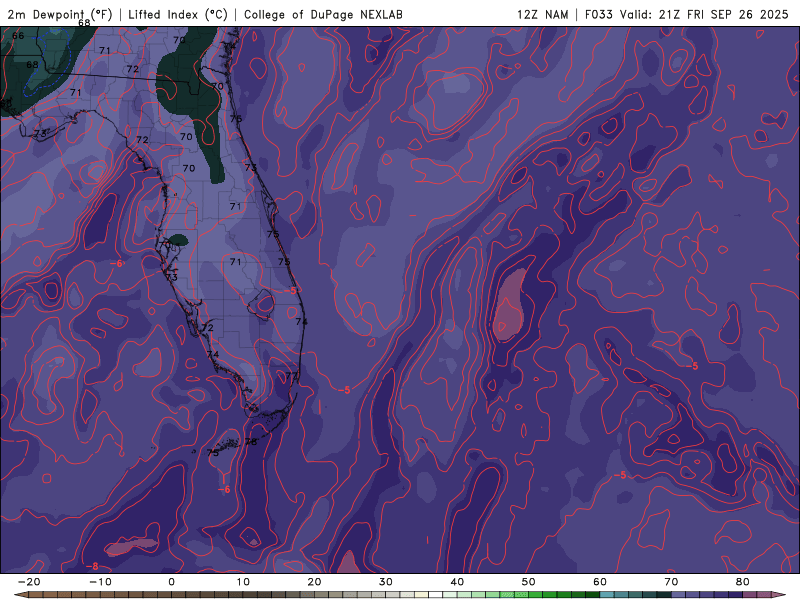Click the "12Z NAM" model run label

tap(542, 14)
